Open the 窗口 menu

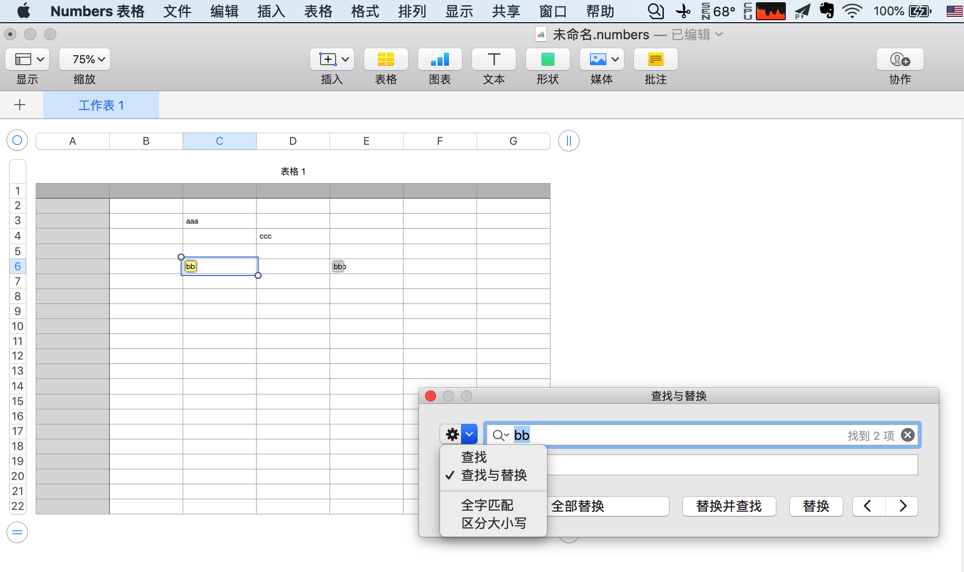553,11
